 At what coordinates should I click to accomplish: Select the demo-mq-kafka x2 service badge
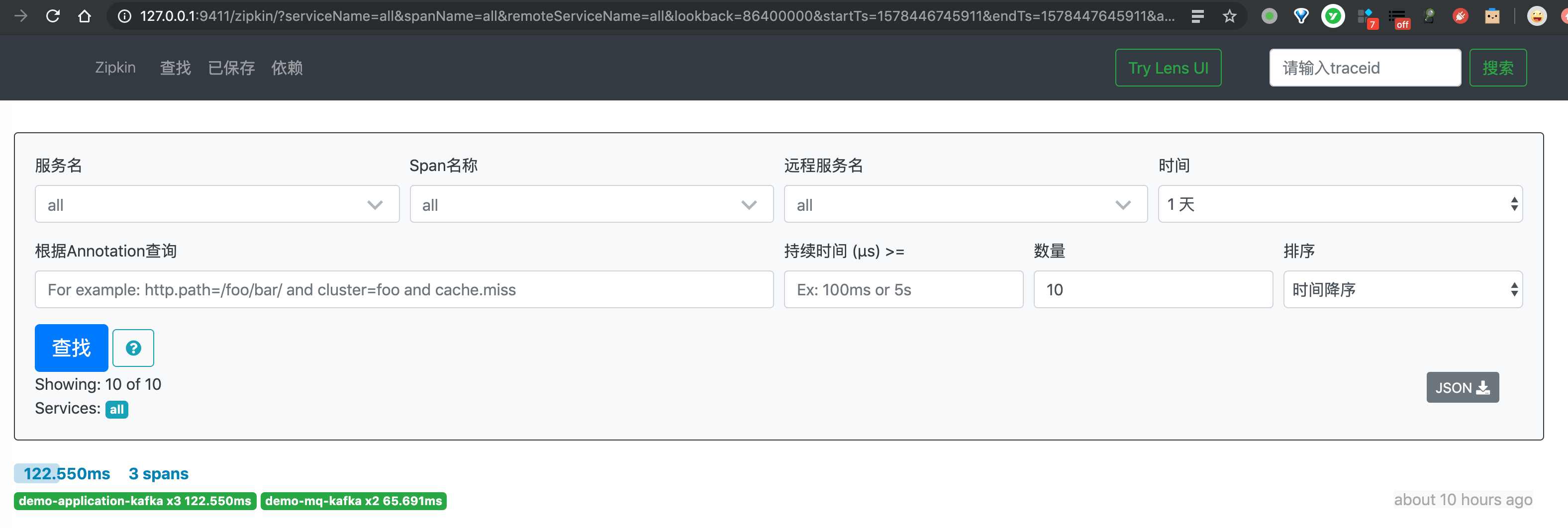tap(354, 501)
